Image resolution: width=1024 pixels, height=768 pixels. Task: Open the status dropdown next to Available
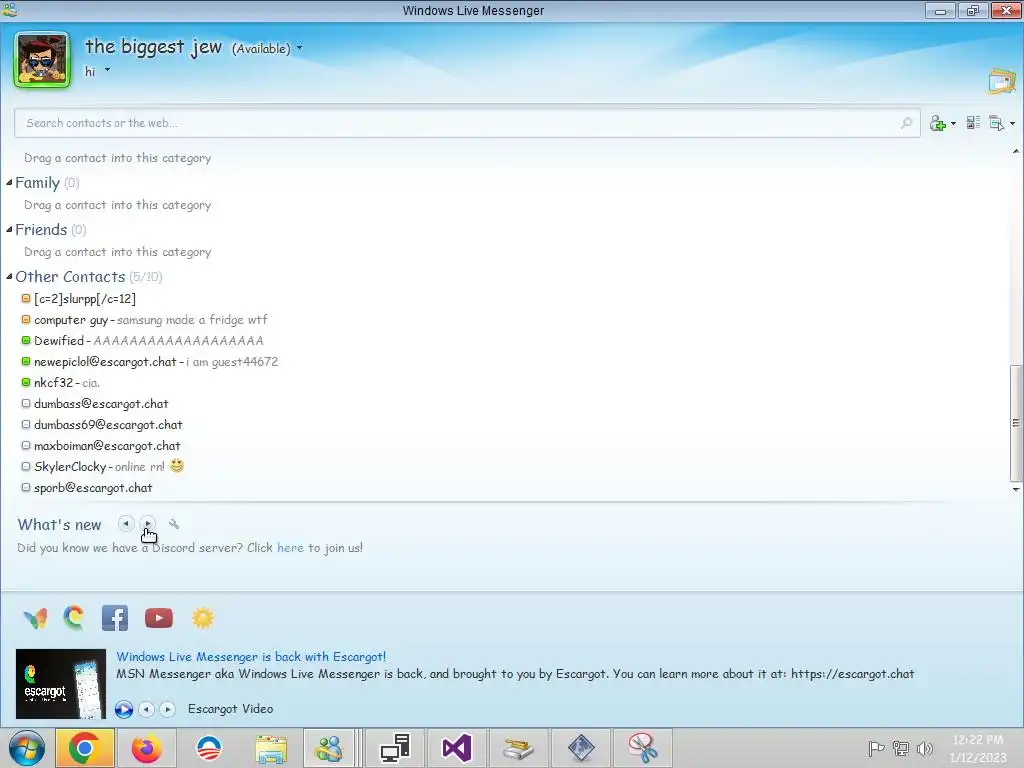pos(300,48)
